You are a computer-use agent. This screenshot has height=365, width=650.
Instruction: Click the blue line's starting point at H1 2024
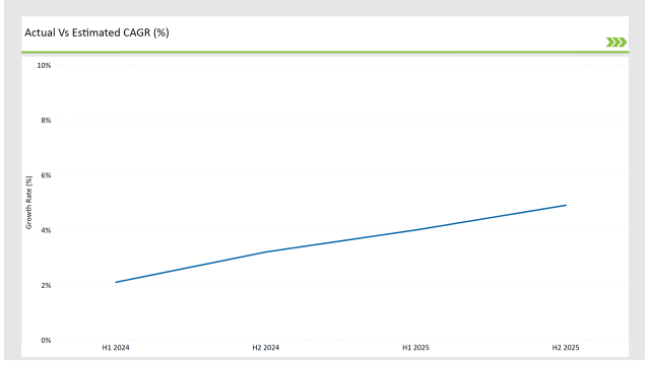coord(116,282)
